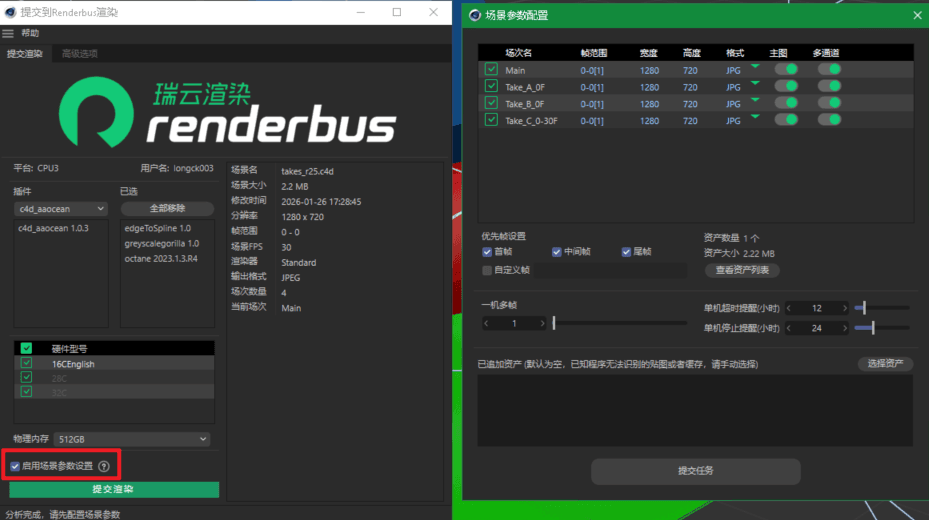929x520 pixels.
Task: Open the c4d_aaocean plugin dropdown
Action: [61, 209]
